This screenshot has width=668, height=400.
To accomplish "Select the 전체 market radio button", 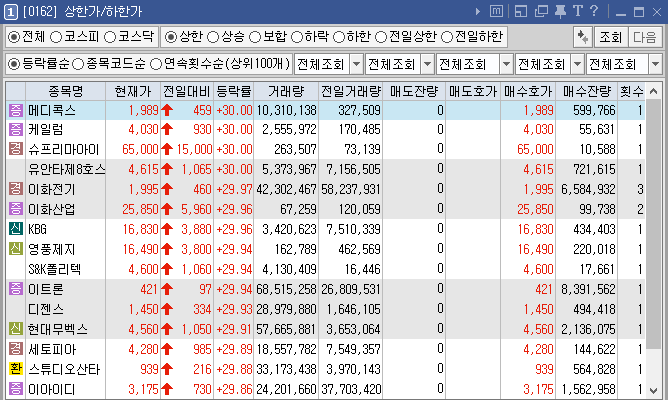I will click(x=14, y=37).
